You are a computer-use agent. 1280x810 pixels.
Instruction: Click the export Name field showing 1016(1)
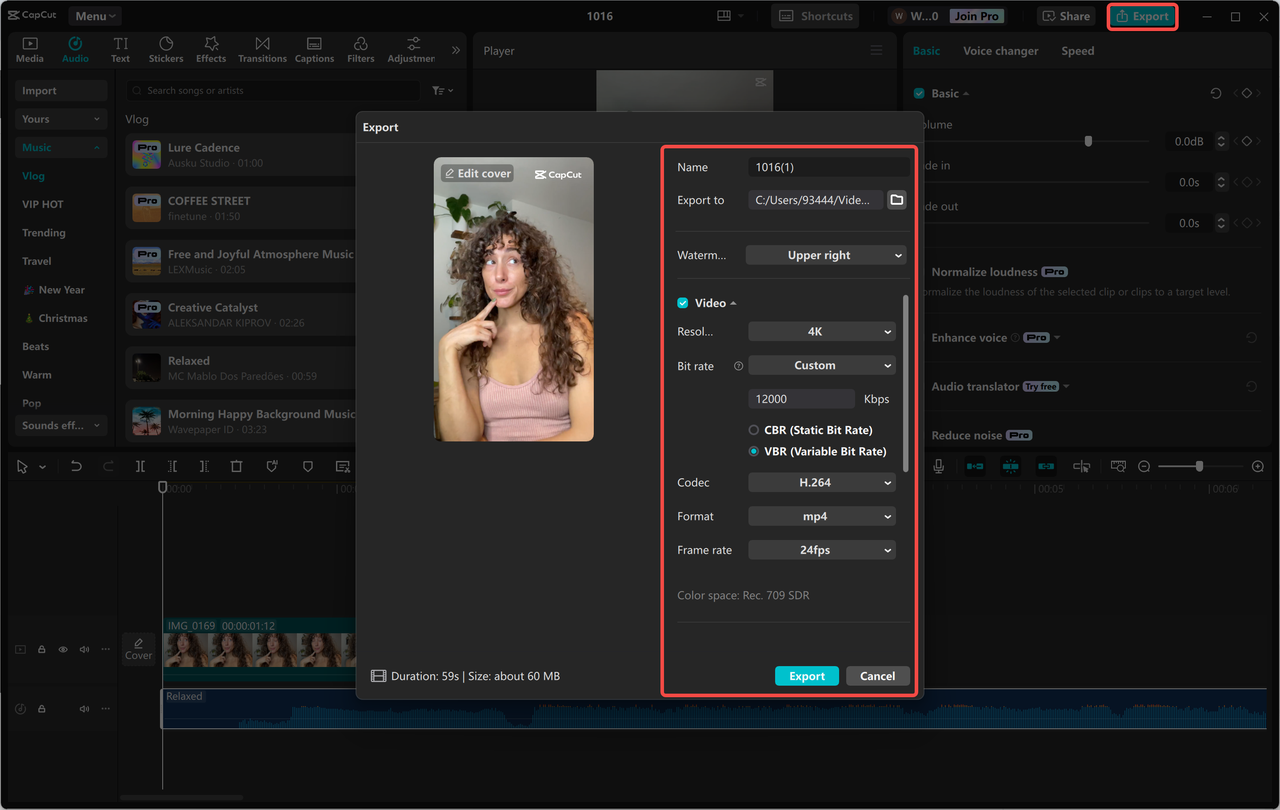(829, 167)
